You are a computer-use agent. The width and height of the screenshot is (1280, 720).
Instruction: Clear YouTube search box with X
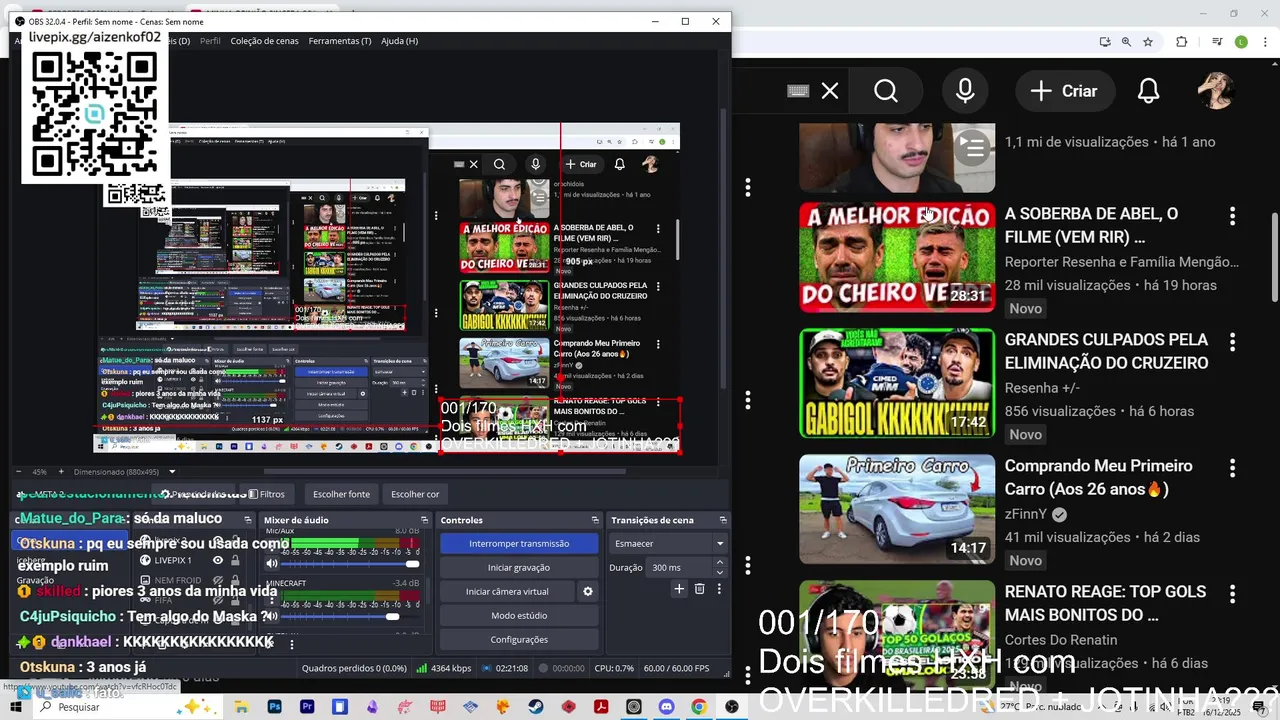(x=830, y=91)
